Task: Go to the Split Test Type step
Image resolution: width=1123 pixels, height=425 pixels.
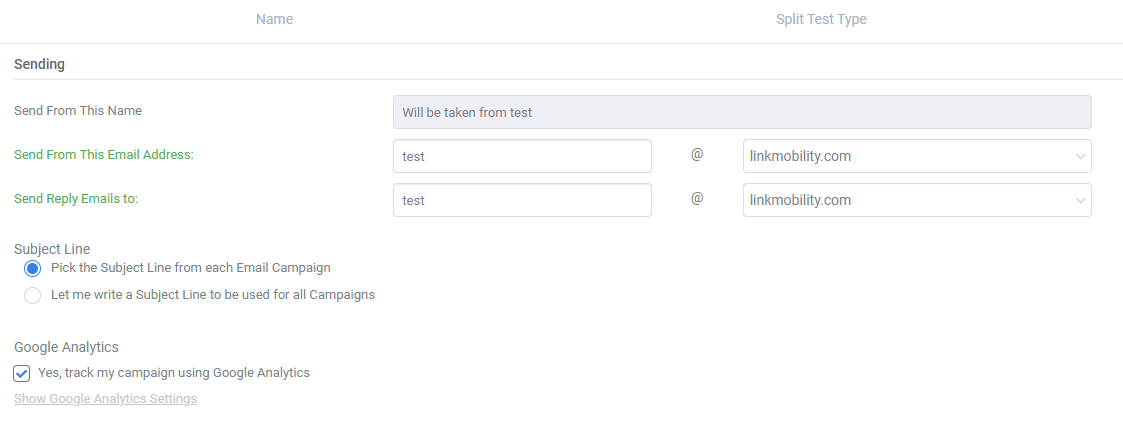Action: 821,19
